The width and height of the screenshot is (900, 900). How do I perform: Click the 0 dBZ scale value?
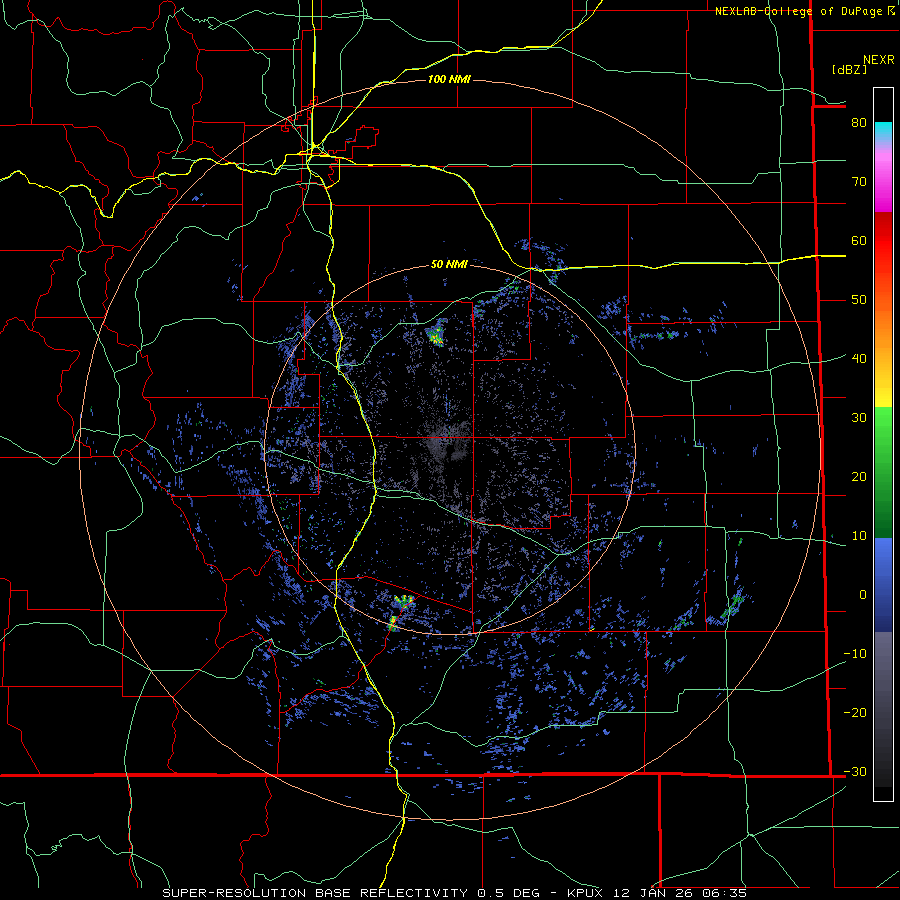click(x=862, y=595)
